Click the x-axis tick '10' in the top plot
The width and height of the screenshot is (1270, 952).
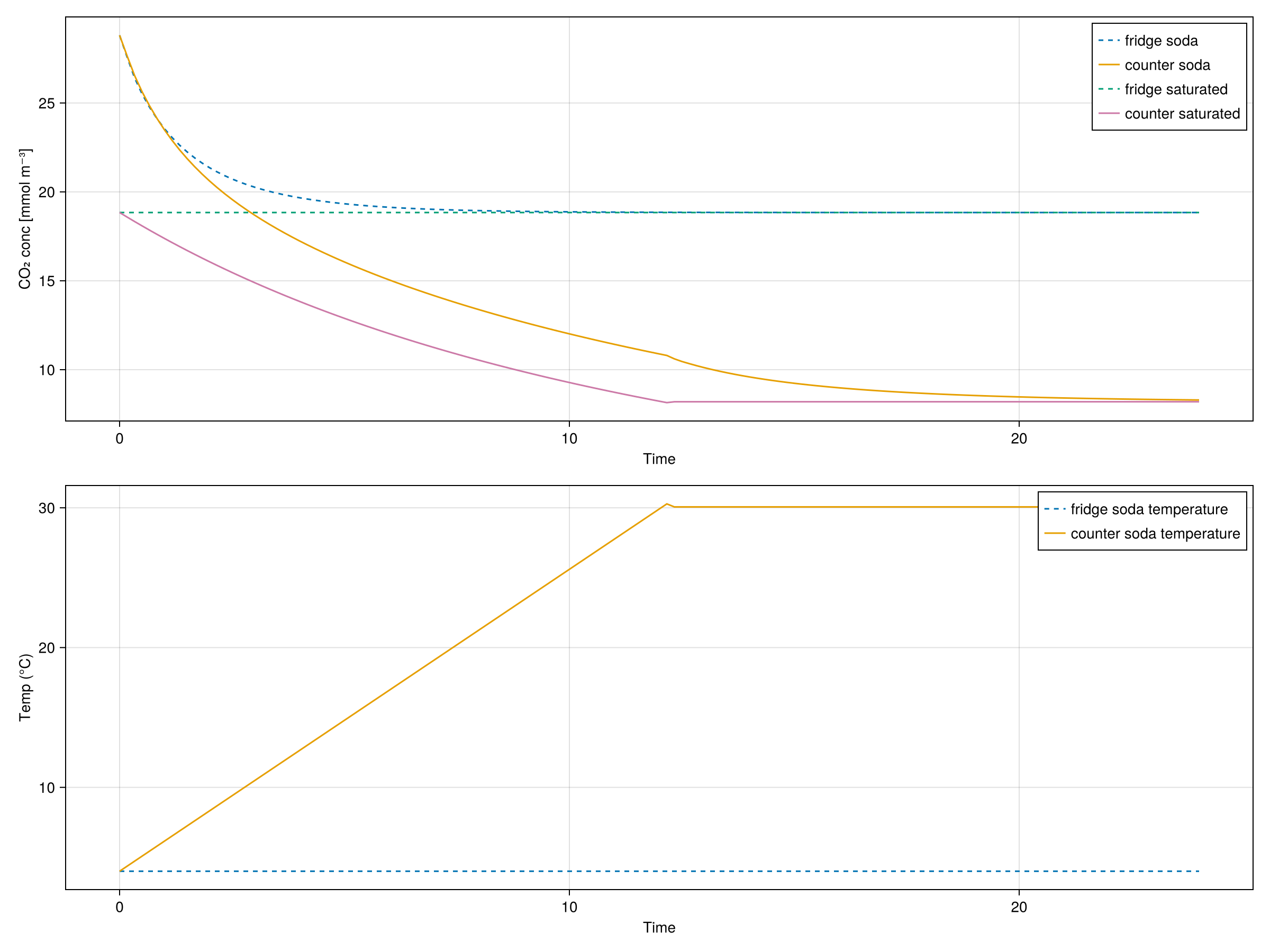click(x=569, y=439)
